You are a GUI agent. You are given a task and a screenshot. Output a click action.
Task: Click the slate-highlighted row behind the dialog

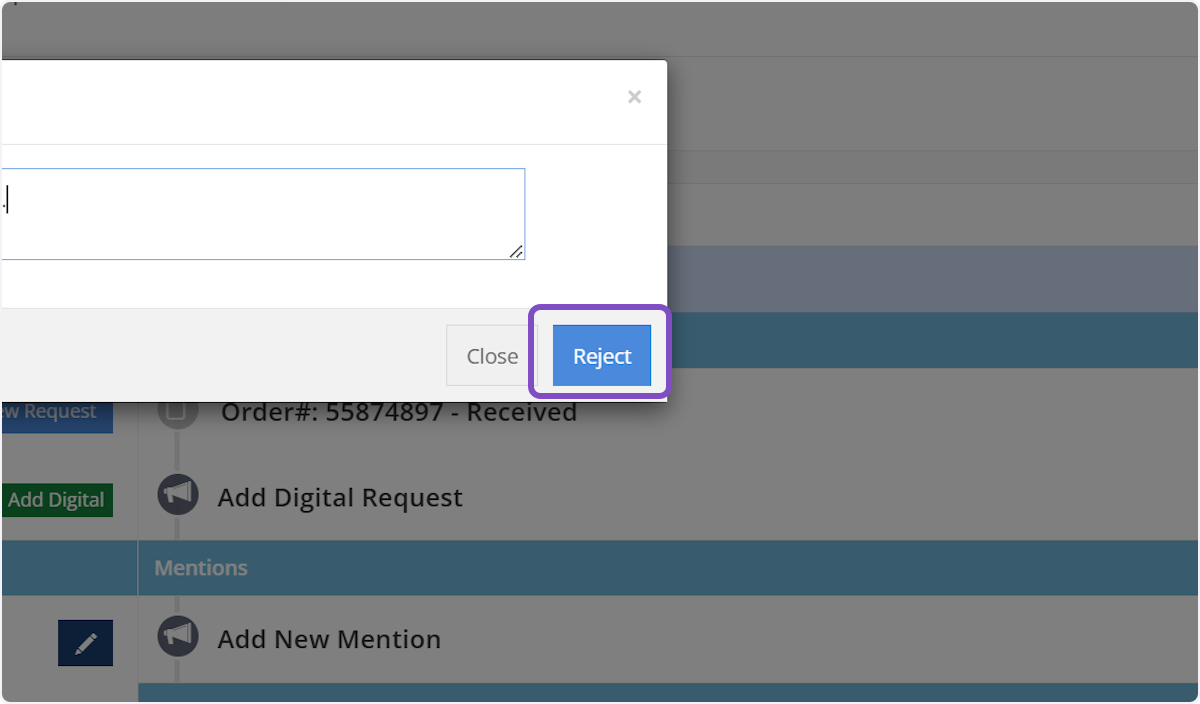tap(930, 279)
